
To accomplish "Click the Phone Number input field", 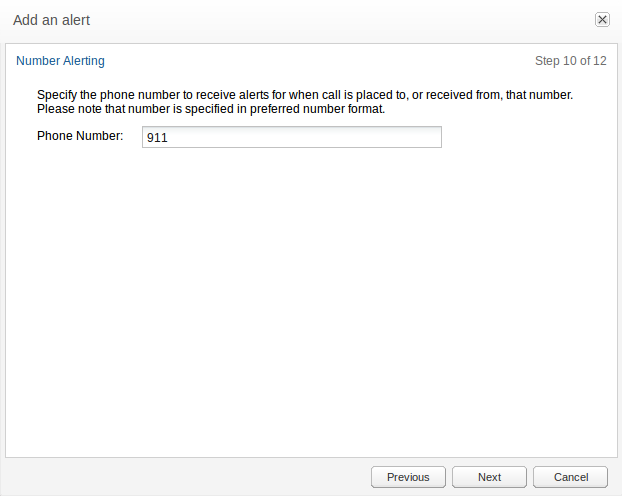I will point(292,137).
